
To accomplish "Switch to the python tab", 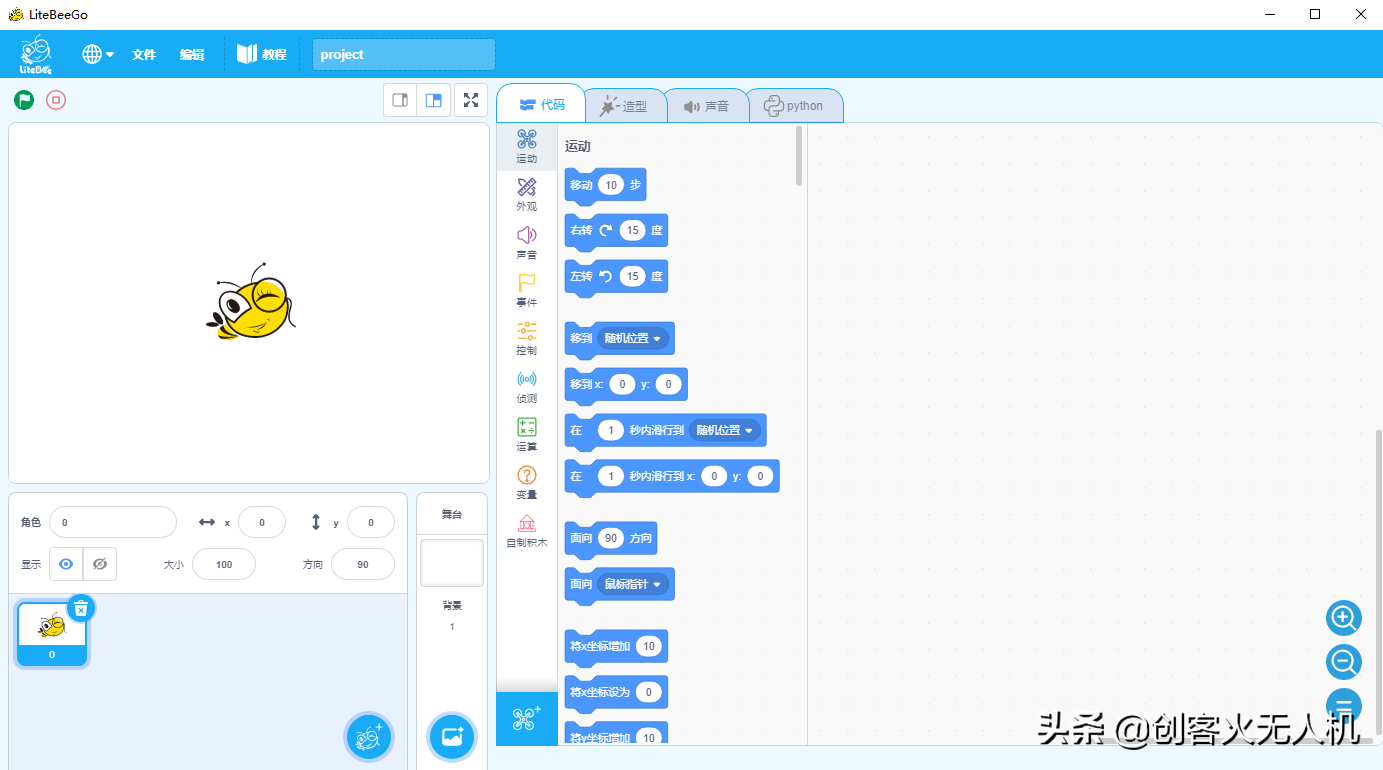I will pos(794,106).
